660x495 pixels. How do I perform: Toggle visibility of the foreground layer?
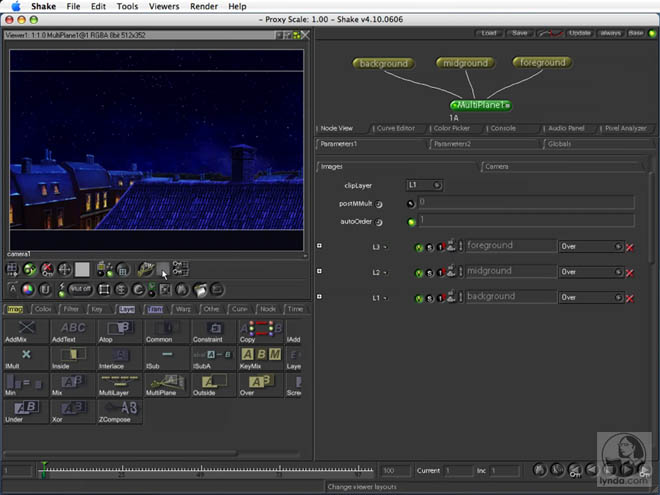coord(419,248)
